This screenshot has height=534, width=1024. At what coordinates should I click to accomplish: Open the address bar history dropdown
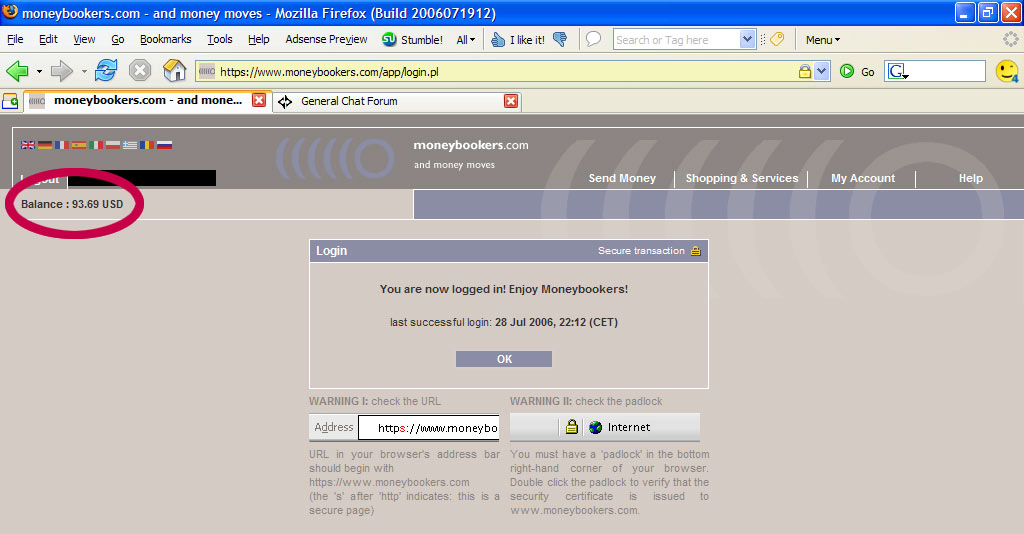point(822,71)
